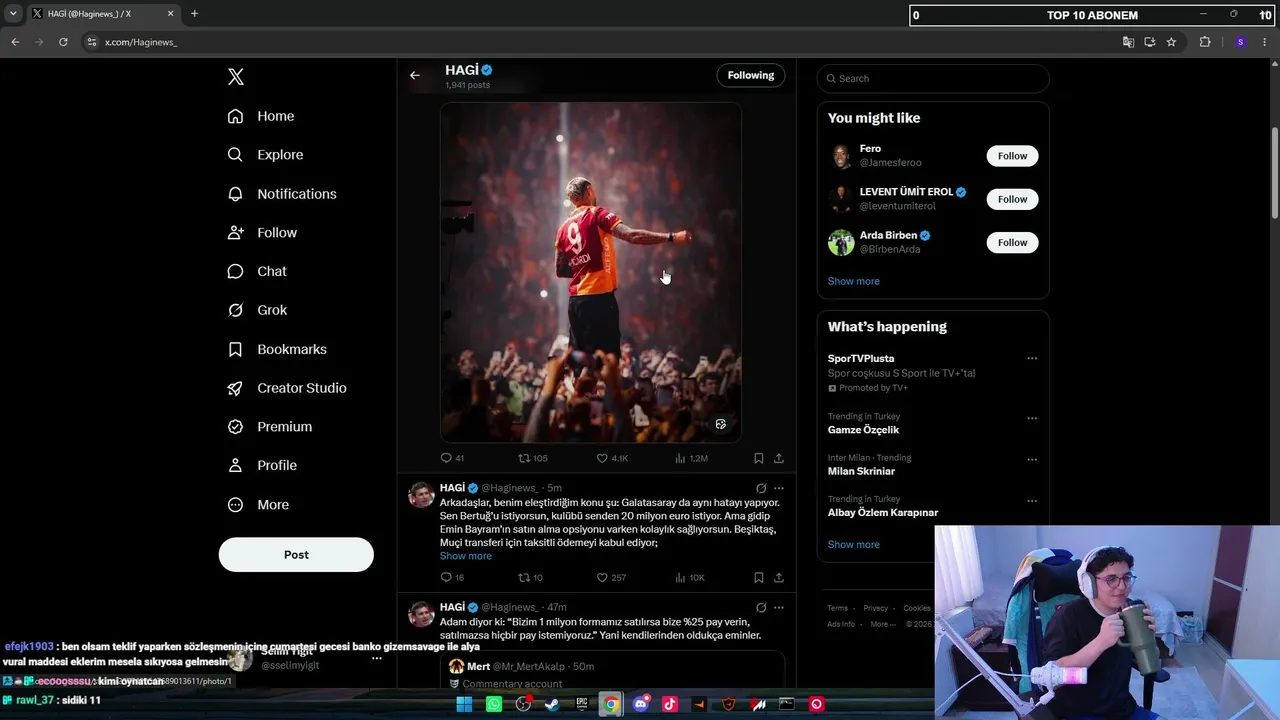Open the Notifications bell icon
The height and width of the screenshot is (720, 1280).
coord(235,194)
